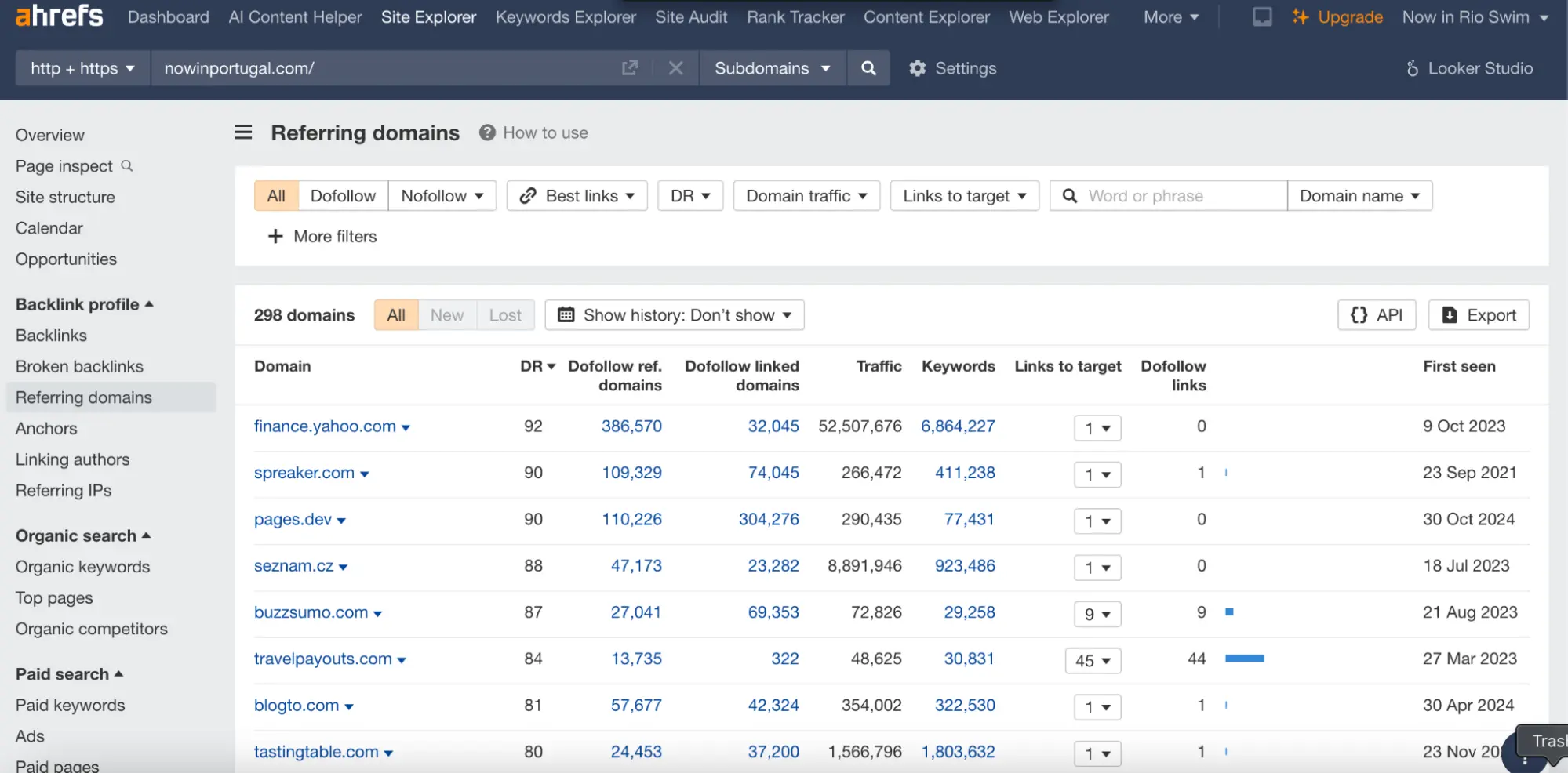Open Content Explorer
1568x773 pixels.
coord(926,16)
